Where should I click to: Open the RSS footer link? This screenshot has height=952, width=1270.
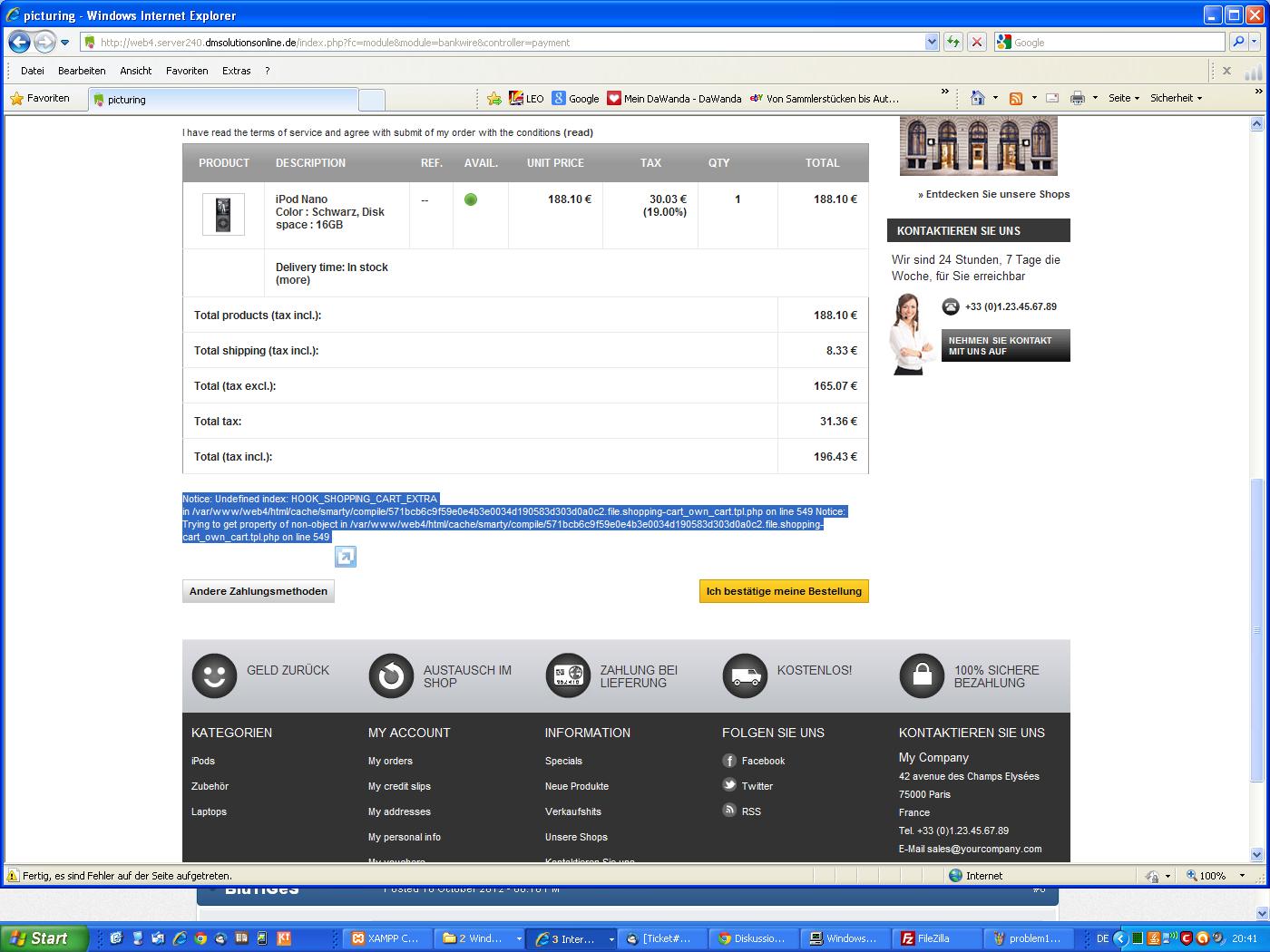pos(750,811)
